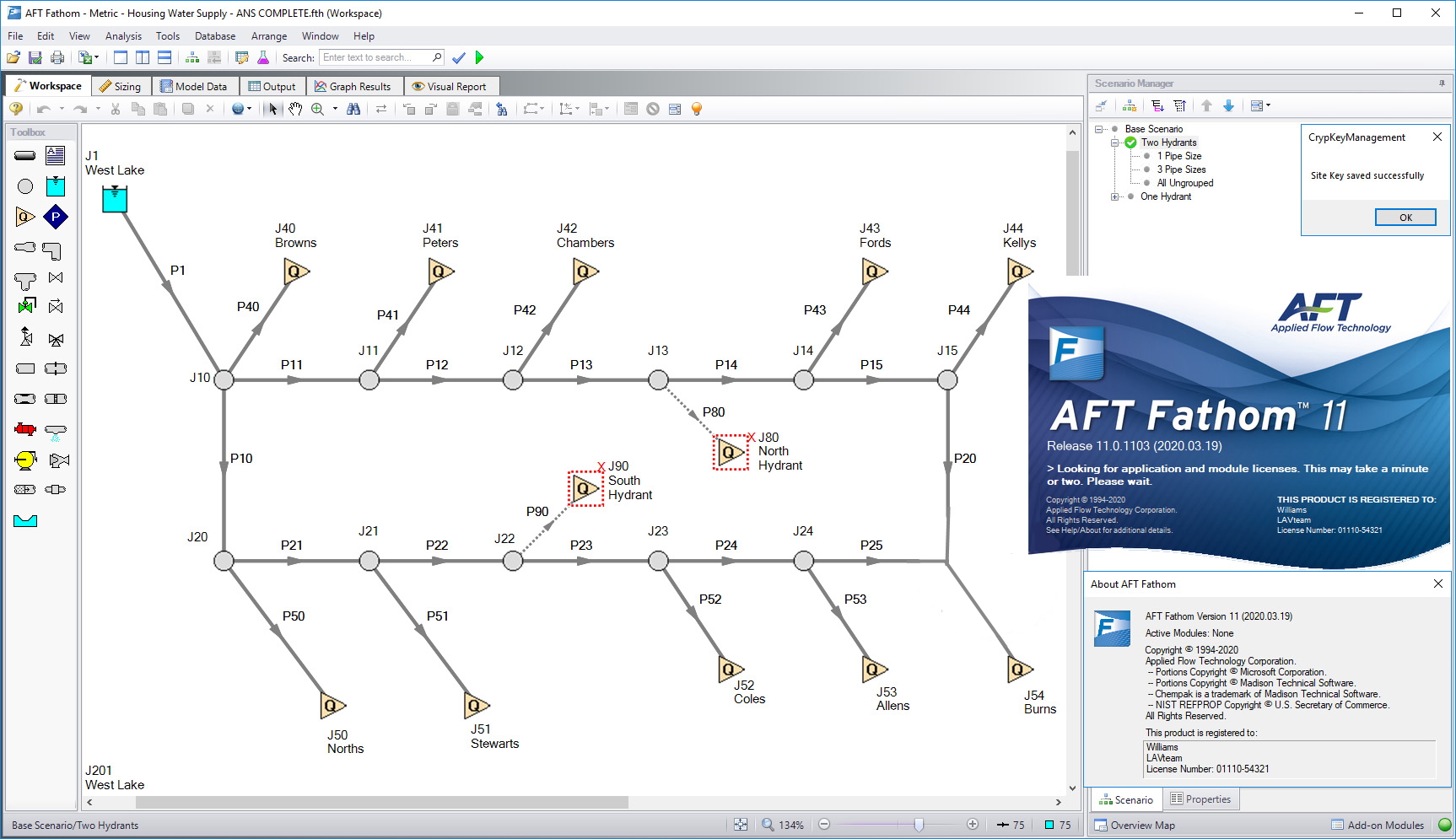
Task: Select the Spray Discharge tool in Toolbox
Action: click(56, 433)
